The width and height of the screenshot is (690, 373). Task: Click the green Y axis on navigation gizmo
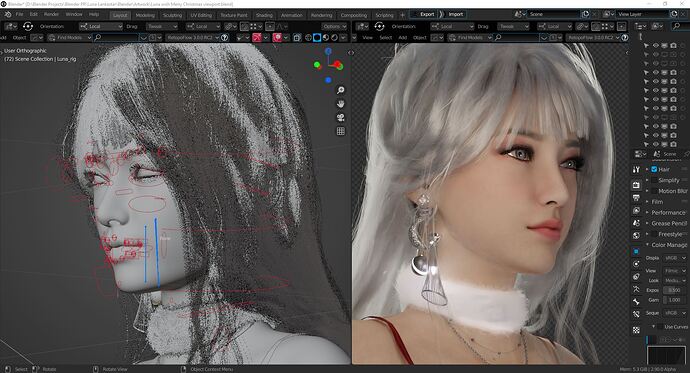(317, 66)
